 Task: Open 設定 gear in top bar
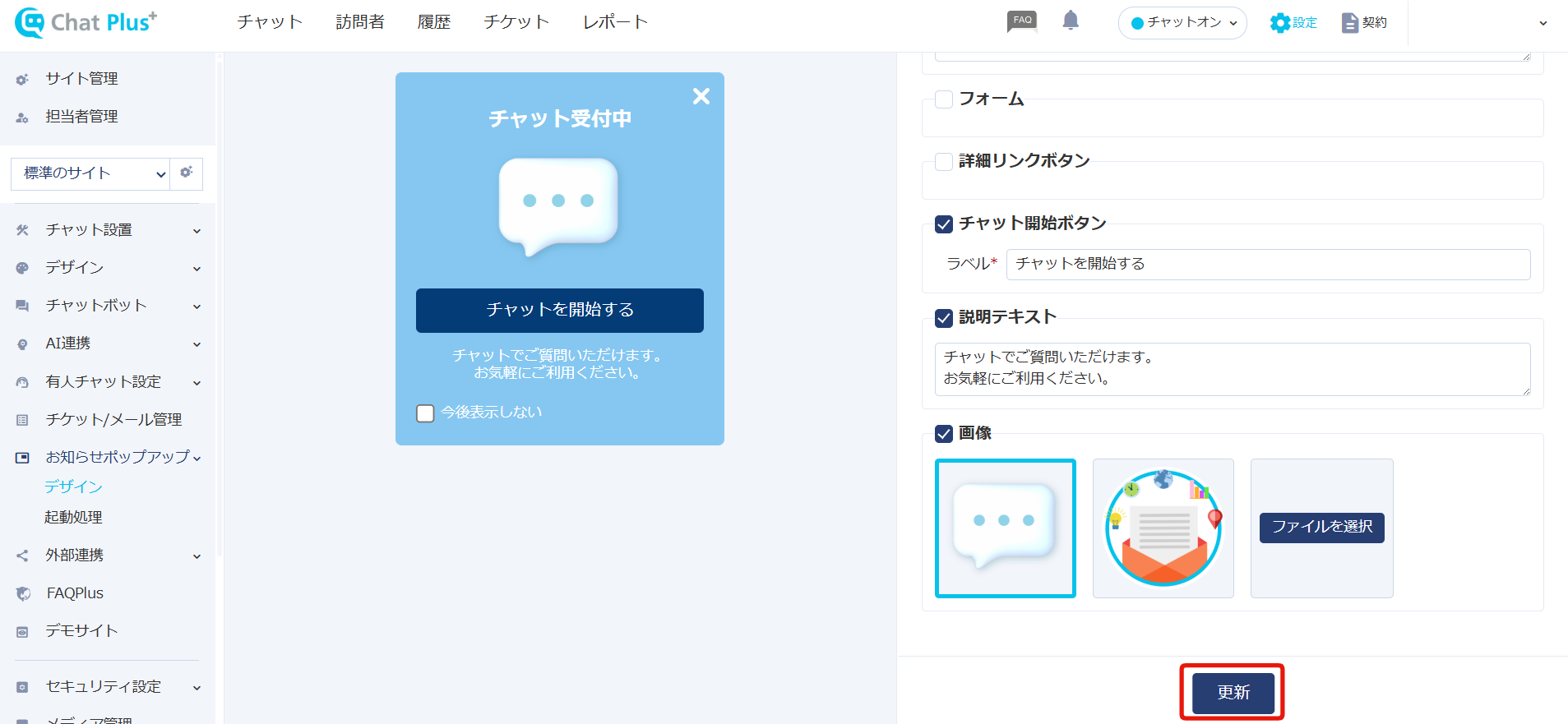click(1293, 22)
